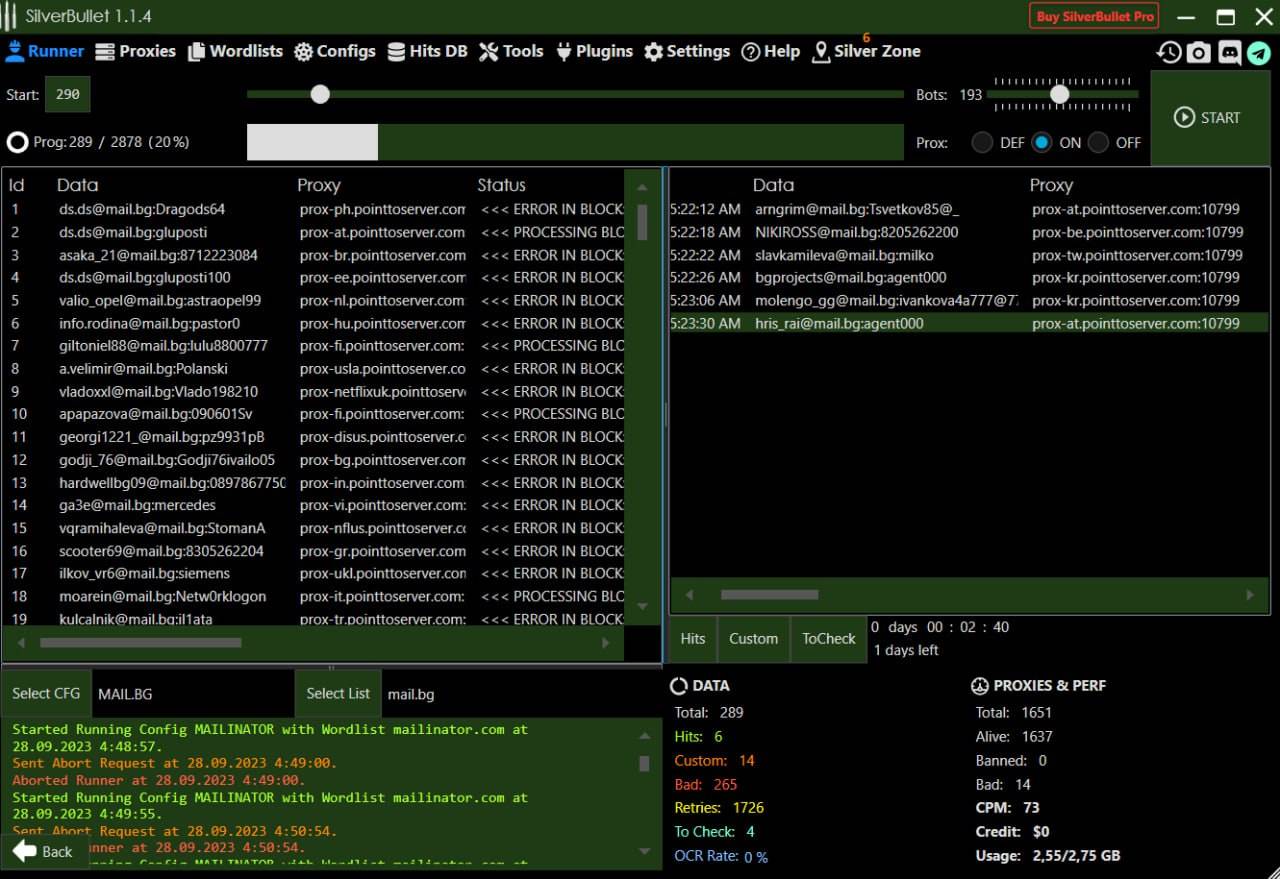Open the Plugins section
Screen dimensions: 1280x879
[594, 51]
